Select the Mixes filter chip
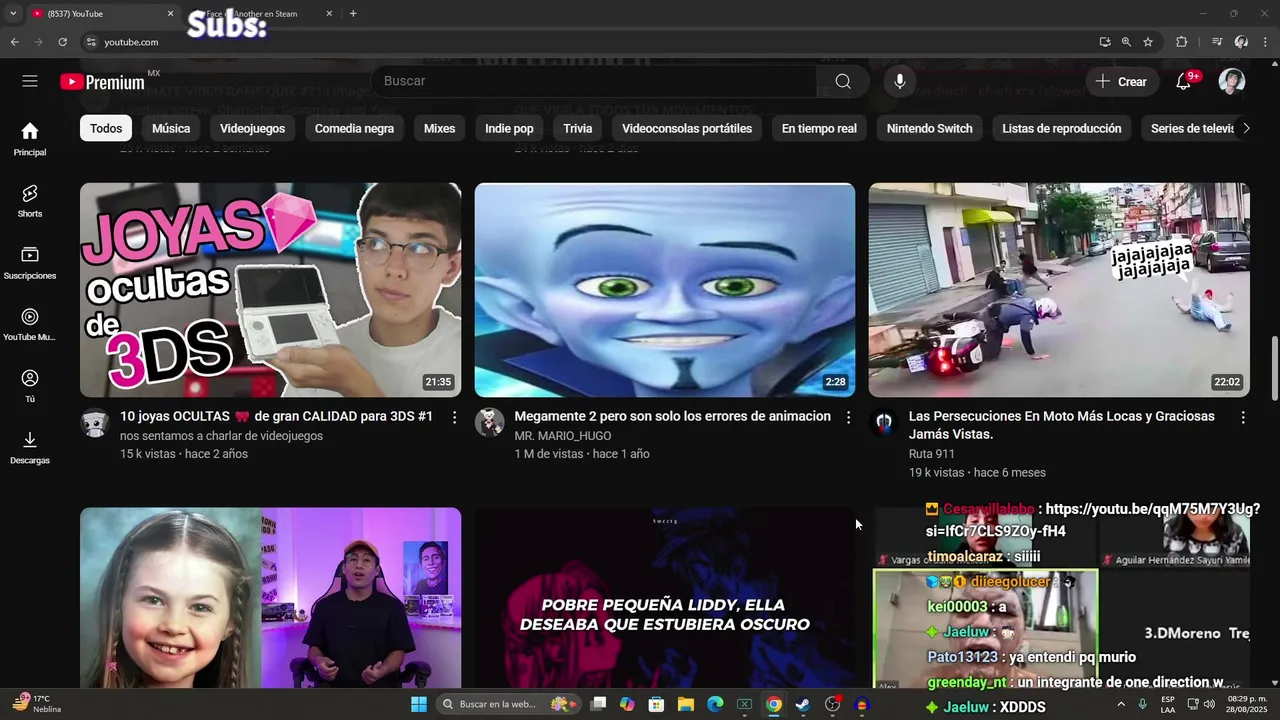This screenshot has width=1280, height=720. coord(439,128)
